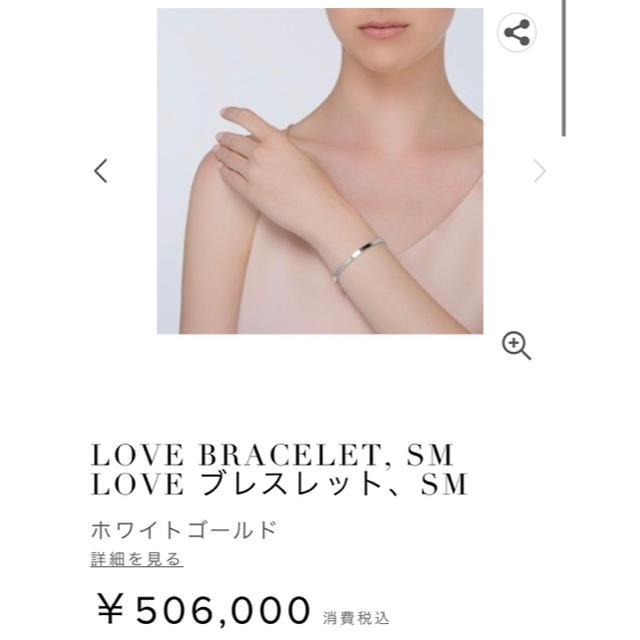Click the 消費税込 tax note
Viewport: 640px width, 640px height.
(x=356, y=618)
